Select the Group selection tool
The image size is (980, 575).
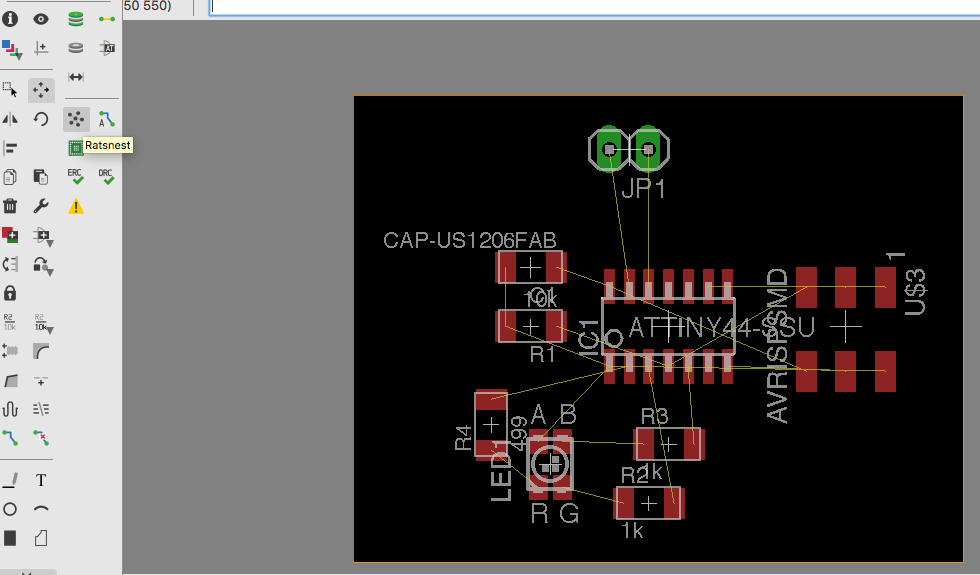[10, 90]
